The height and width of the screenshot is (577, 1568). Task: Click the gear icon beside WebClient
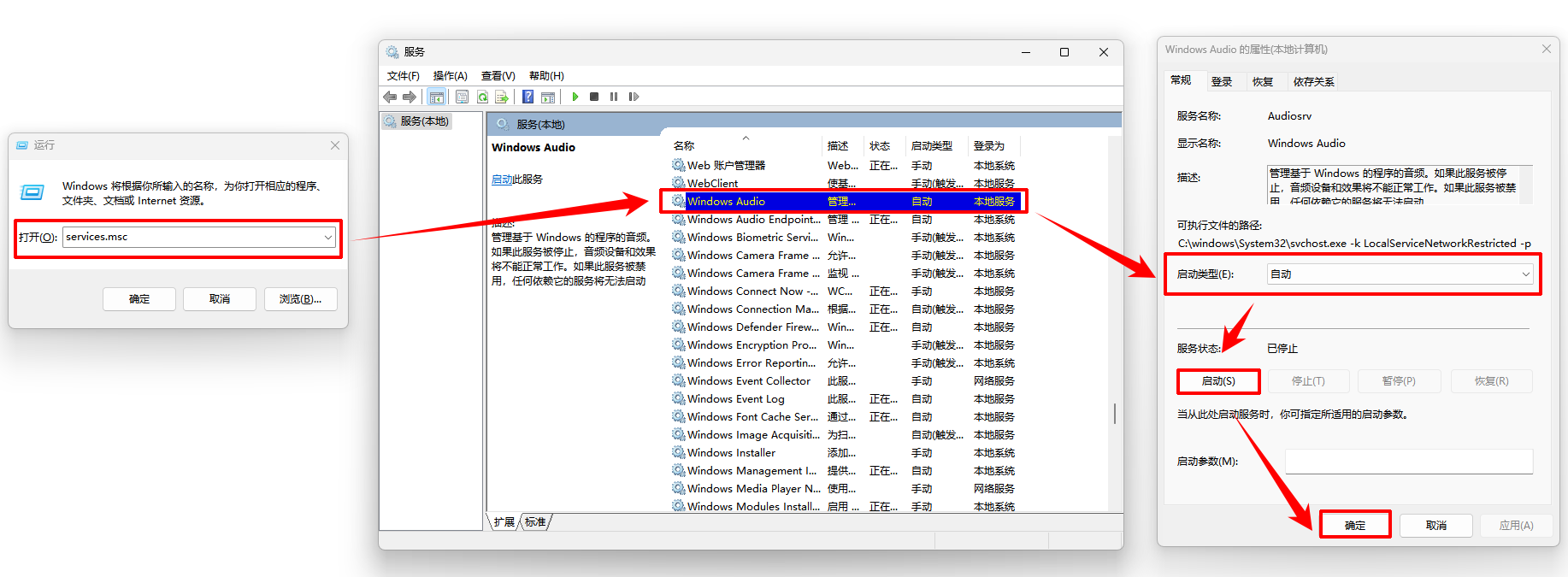pos(679,183)
